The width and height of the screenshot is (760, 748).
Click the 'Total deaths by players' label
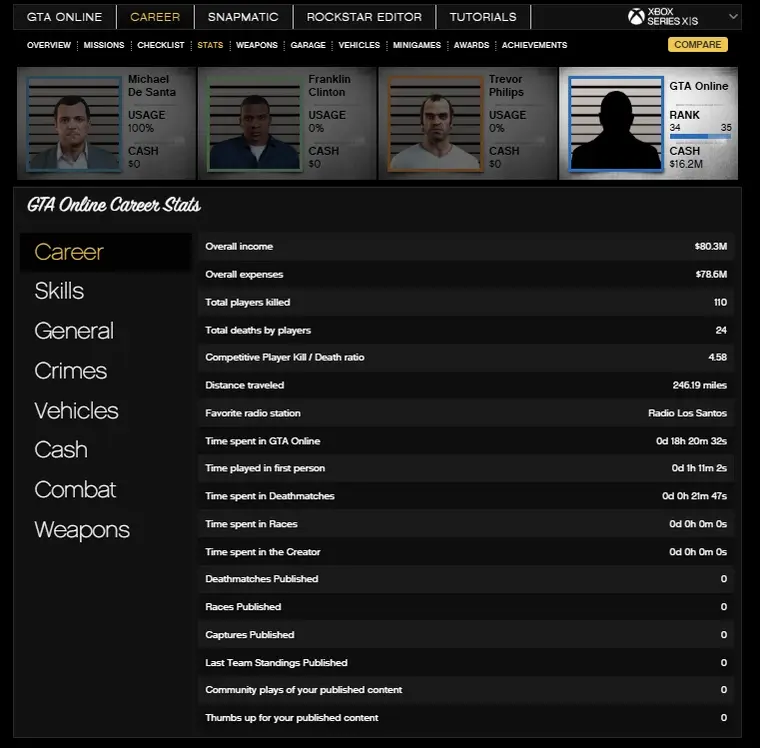click(x=258, y=330)
